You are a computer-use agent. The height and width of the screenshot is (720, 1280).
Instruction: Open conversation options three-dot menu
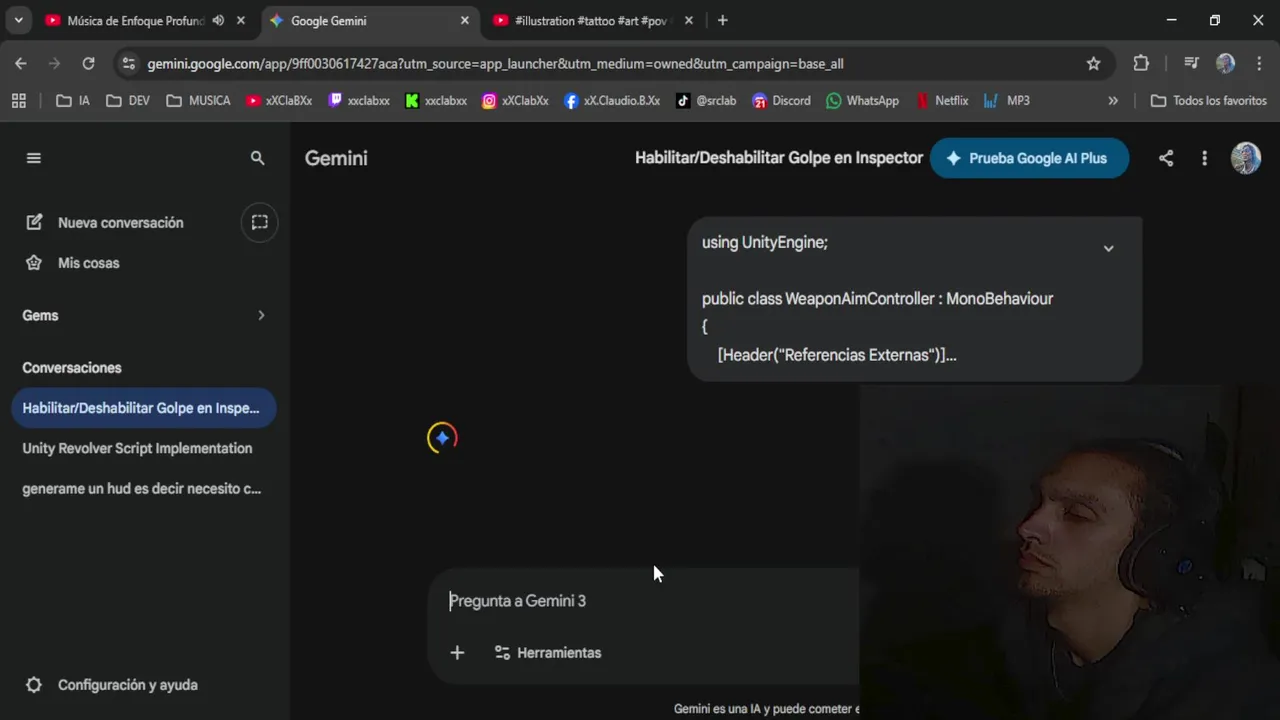1204,158
